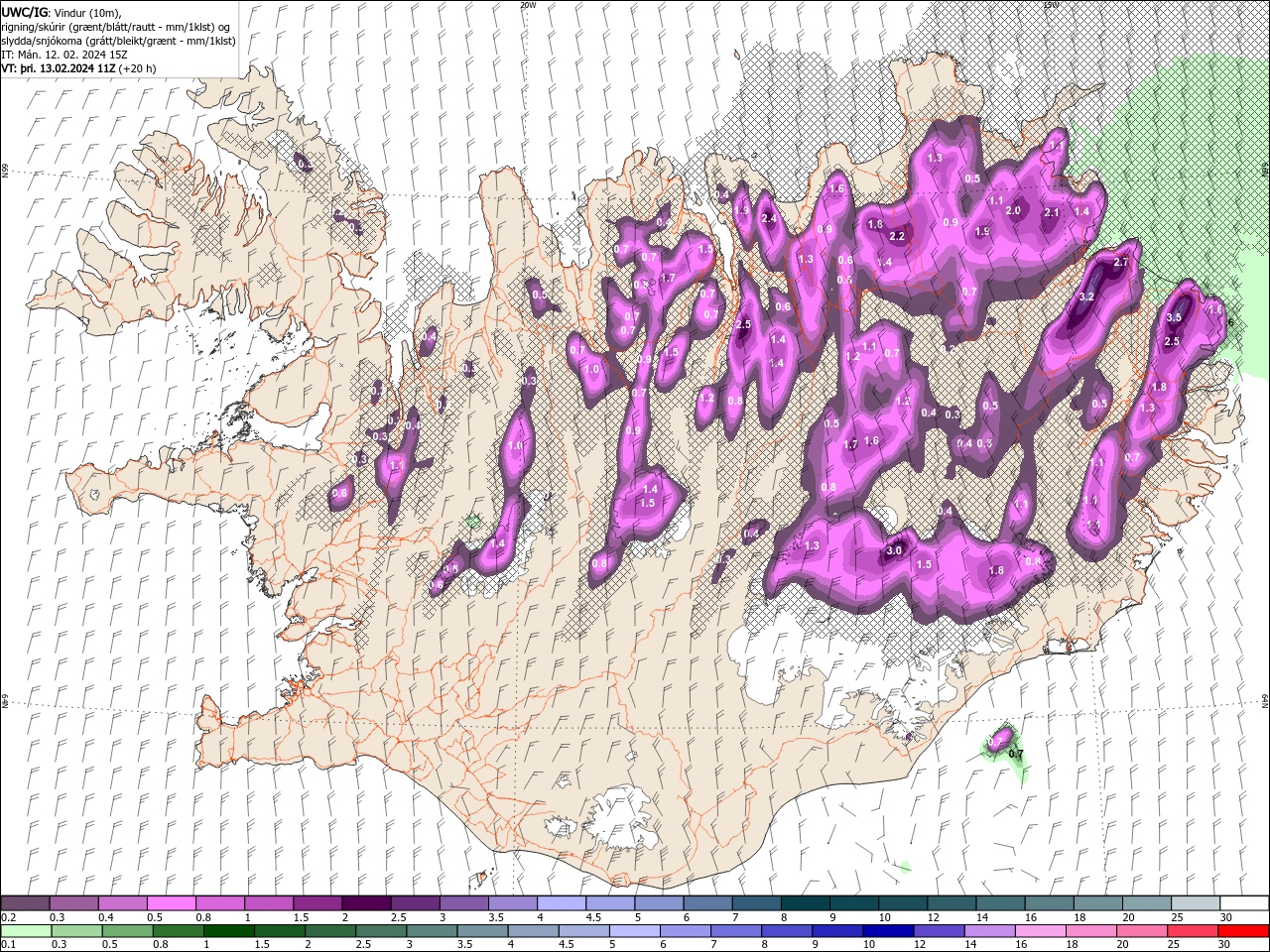The width and height of the screenshot is (1270, 952).
Task: Click the 2.0 snowfall value on the map
Action: 1014,210
